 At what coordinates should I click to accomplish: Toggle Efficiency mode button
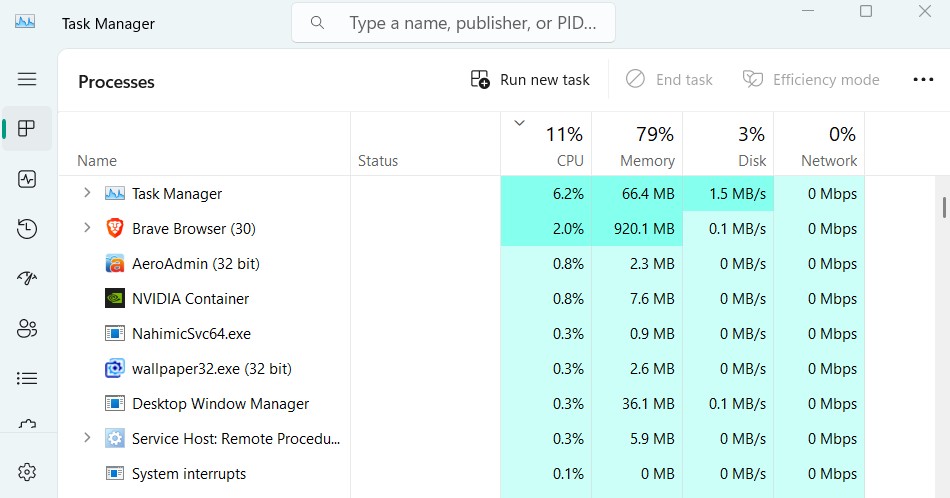pos(811,79)
